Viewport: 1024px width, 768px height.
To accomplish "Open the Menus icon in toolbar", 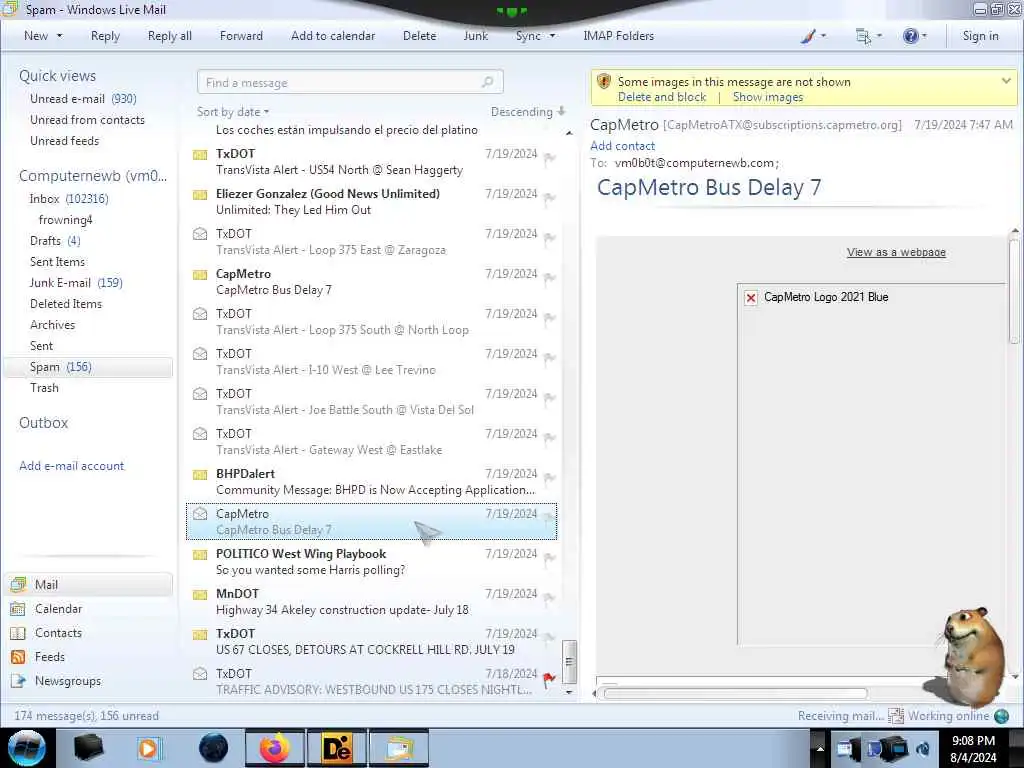I will (x=863, y=36).
